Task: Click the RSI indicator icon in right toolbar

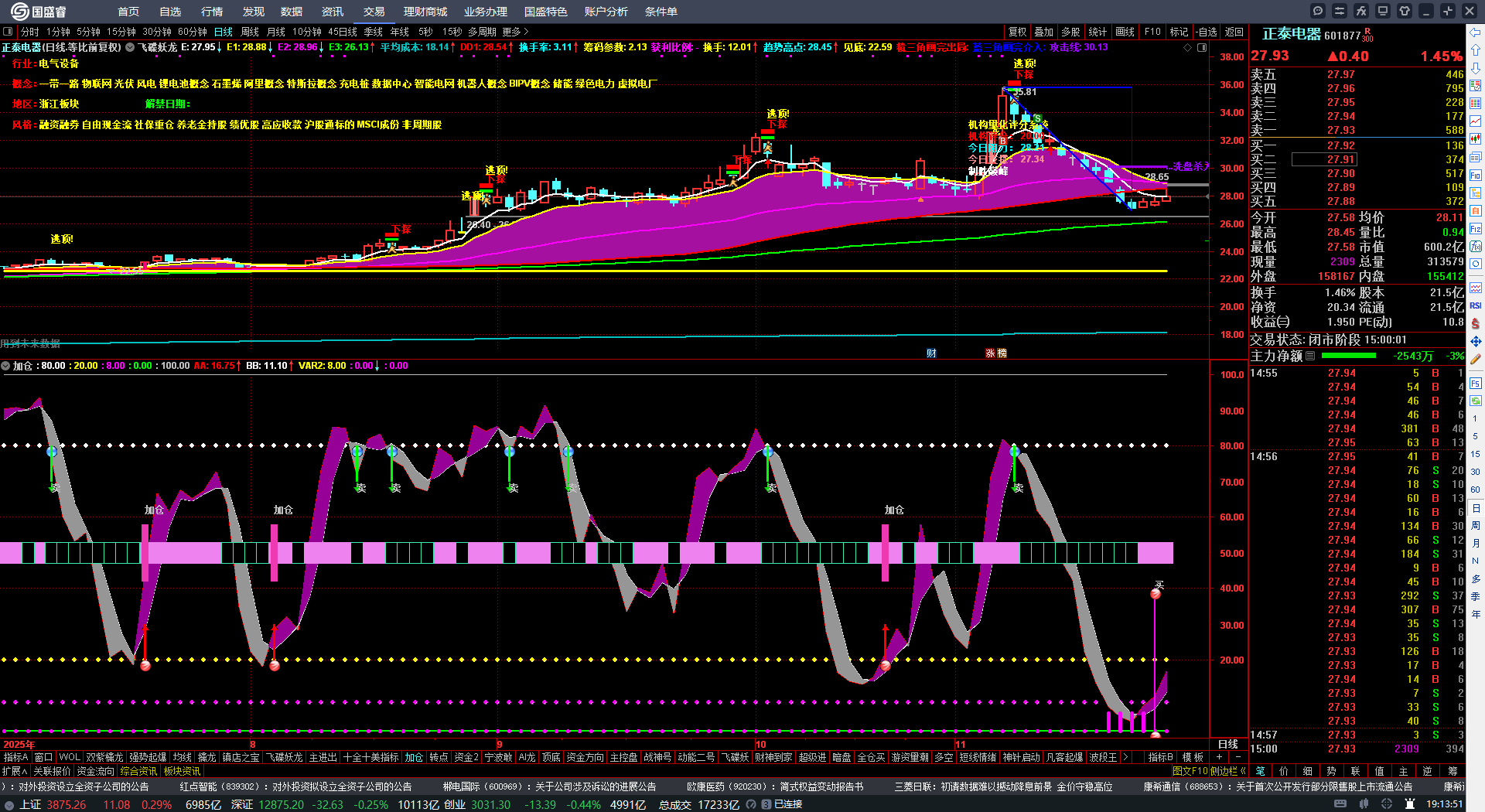Action: pyautogui.click(x=1476, y=306)
